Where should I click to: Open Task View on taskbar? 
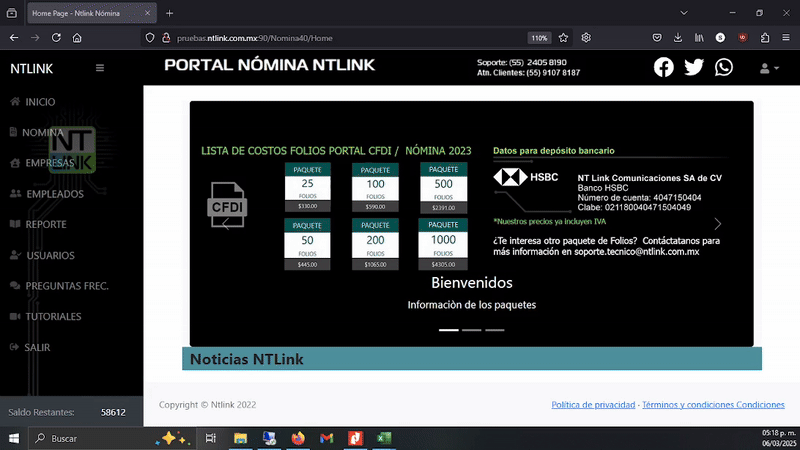point(210,438)
